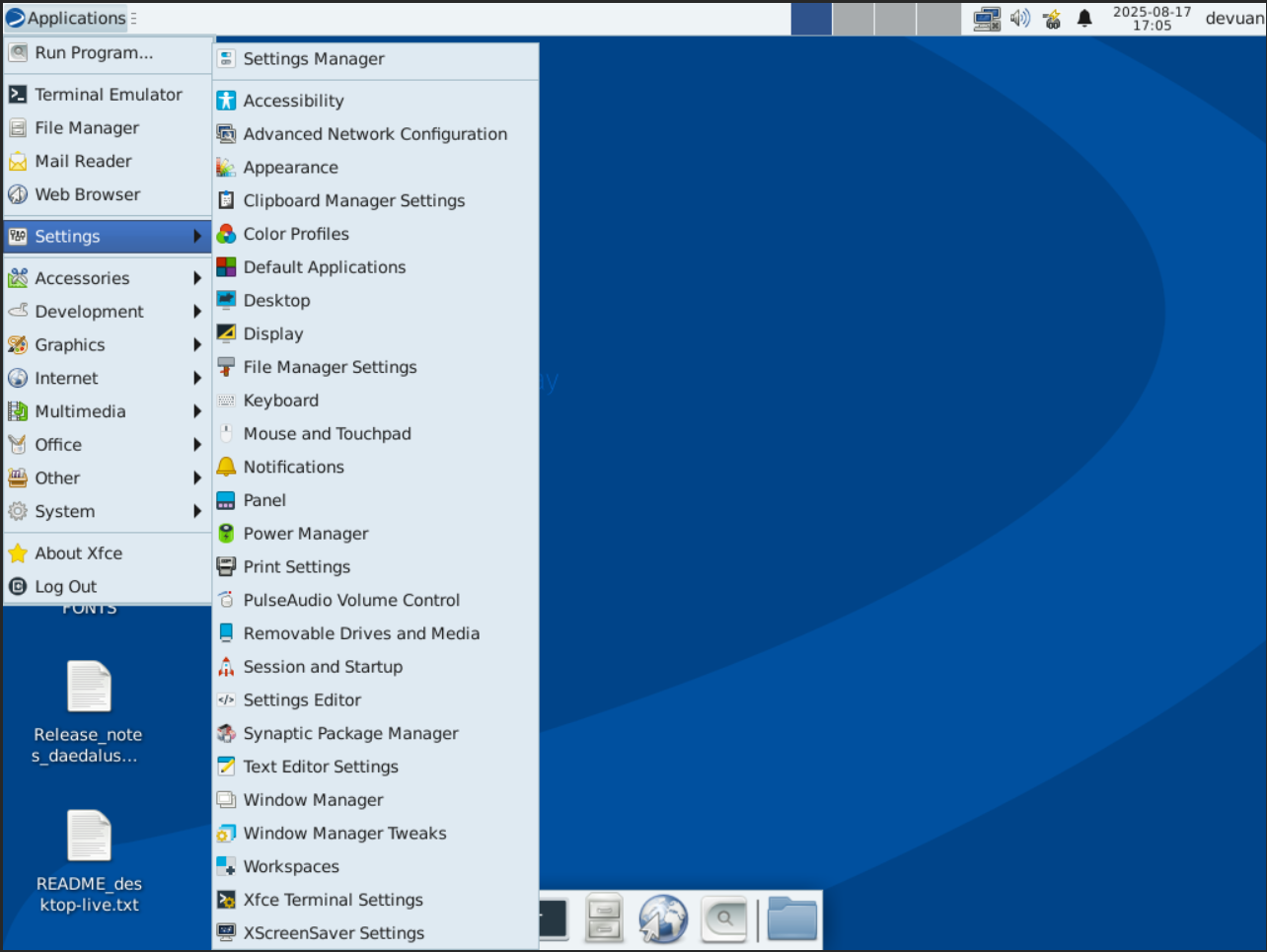Screen dimensions: 1267x952
Task: Open Session and Startup settings
Action: (x=376, y=668)
